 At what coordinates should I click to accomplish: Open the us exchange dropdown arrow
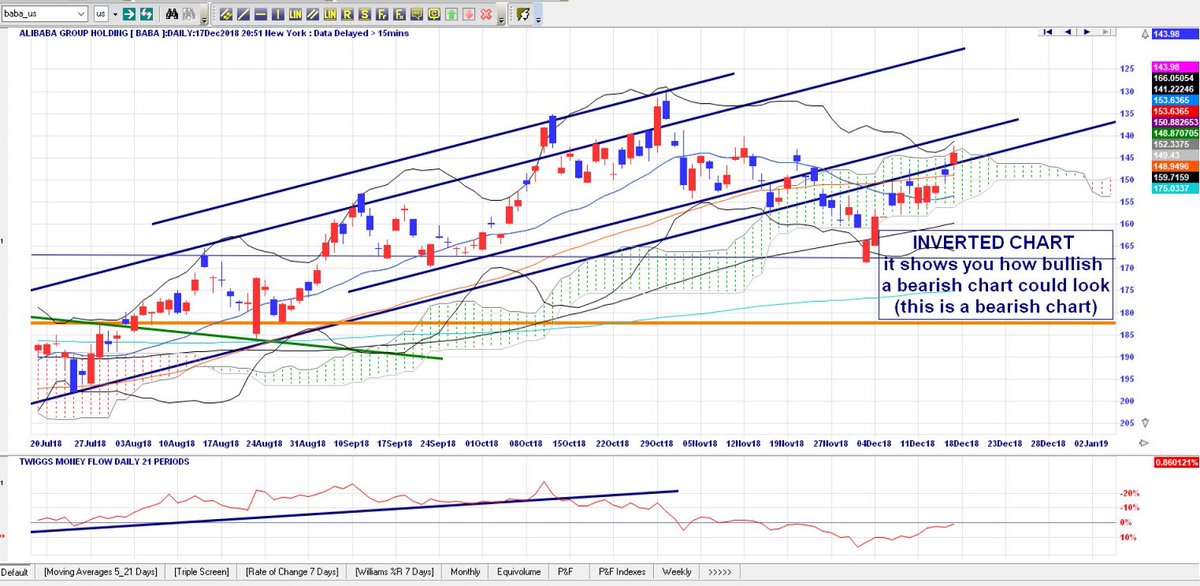pos(113,15)
